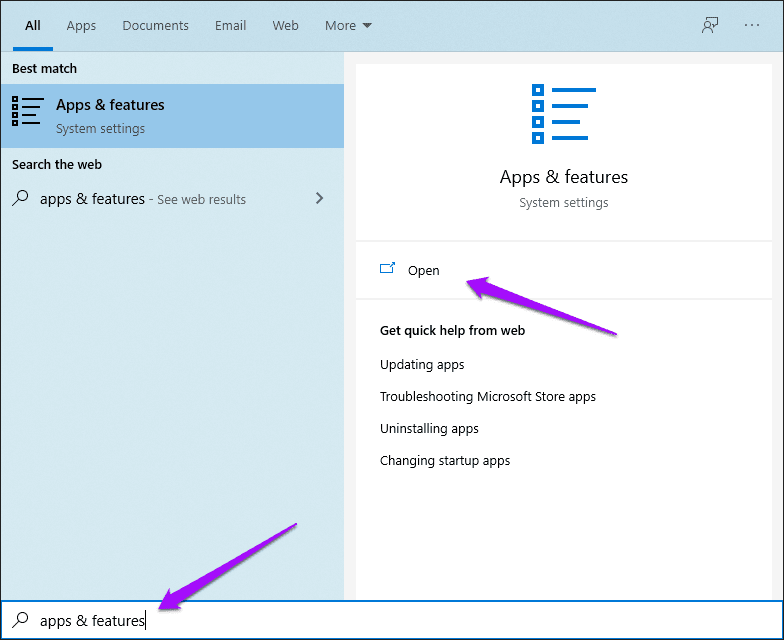Open the three-dot options menu

[x=752, y=25]
